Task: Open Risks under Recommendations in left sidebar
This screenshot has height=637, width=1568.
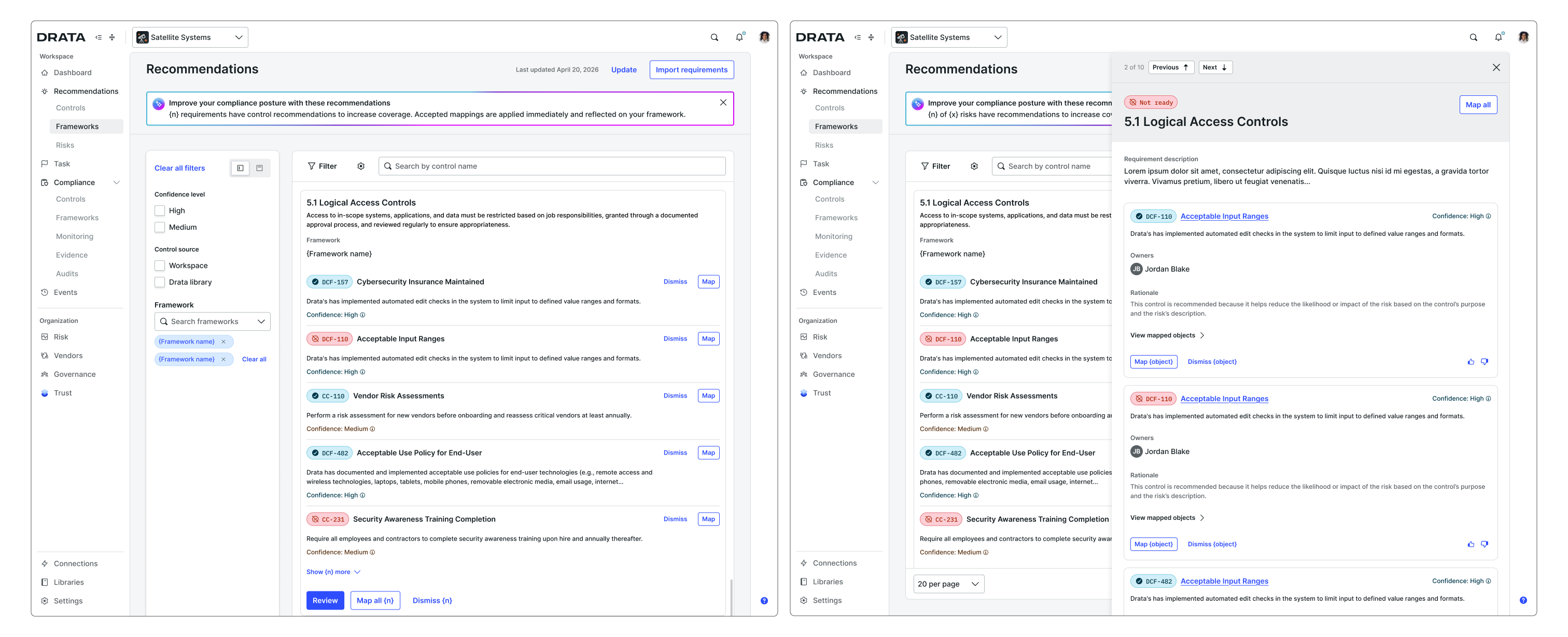Action: (65, 145)
